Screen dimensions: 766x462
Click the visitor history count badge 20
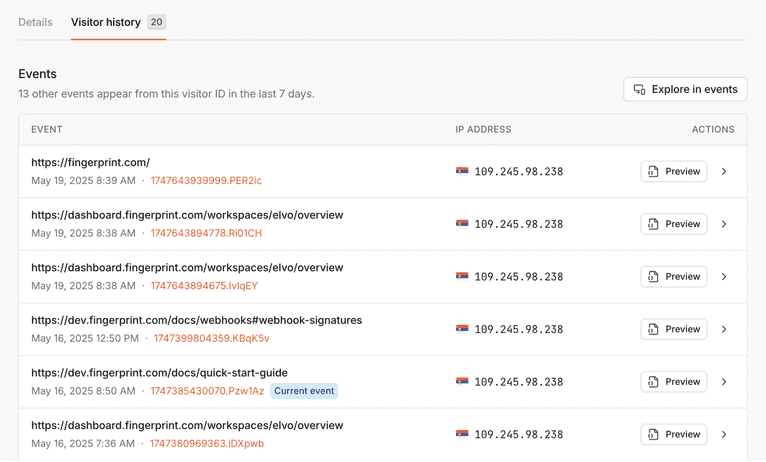coord(156,22)
